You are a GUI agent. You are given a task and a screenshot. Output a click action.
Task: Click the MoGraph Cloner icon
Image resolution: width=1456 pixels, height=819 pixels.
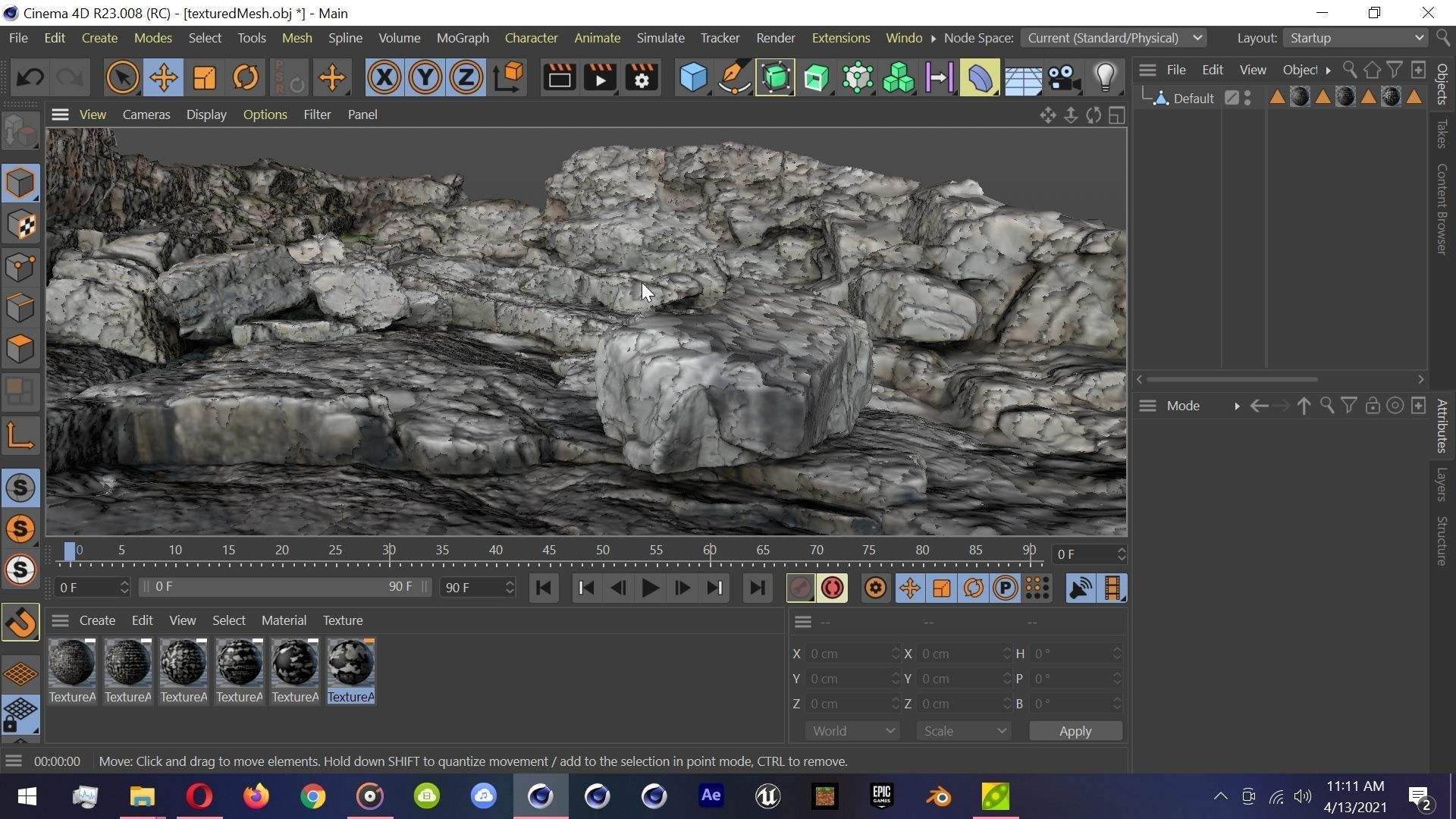click(x=899, y=77)
